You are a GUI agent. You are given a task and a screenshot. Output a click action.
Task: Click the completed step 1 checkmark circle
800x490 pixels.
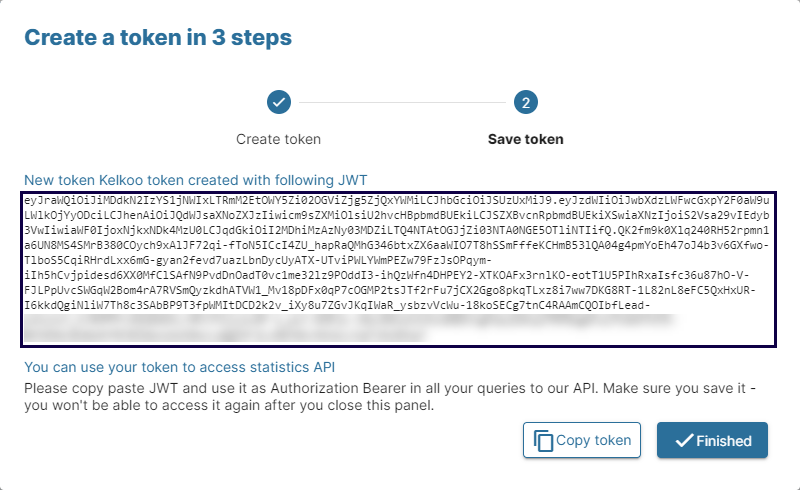(279, 102)
